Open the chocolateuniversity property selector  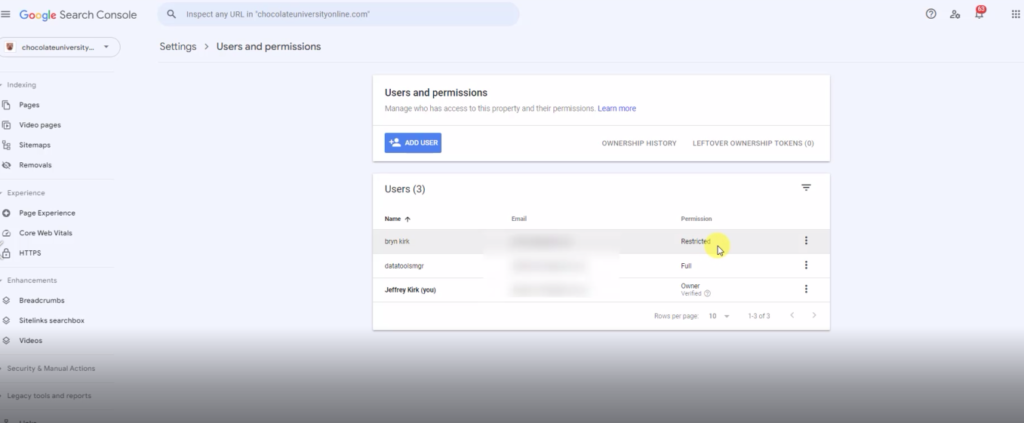(x=60, y=47)
